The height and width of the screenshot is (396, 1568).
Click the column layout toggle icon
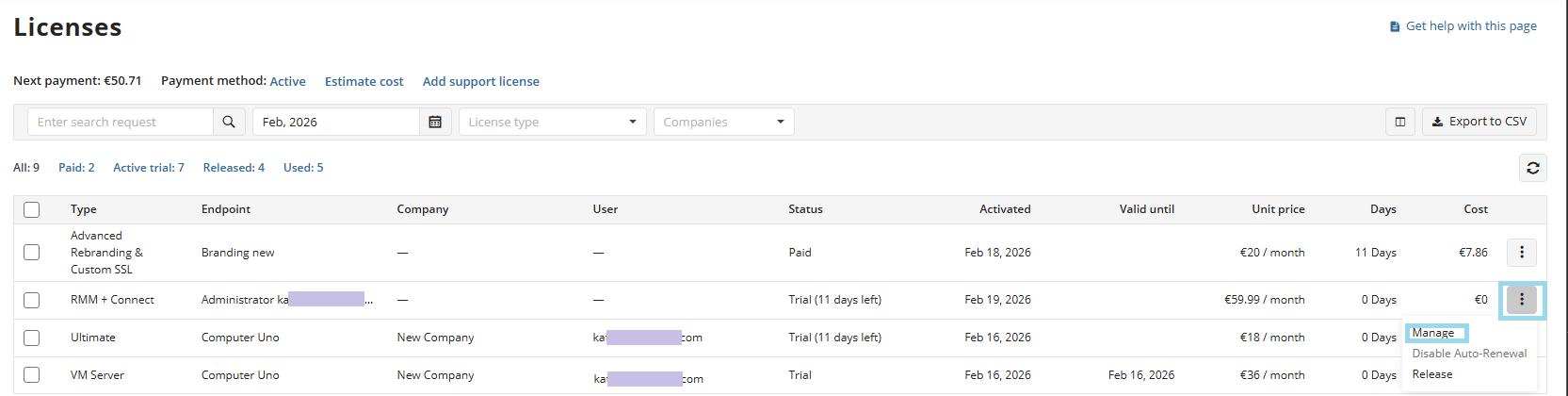[1399, 122]
